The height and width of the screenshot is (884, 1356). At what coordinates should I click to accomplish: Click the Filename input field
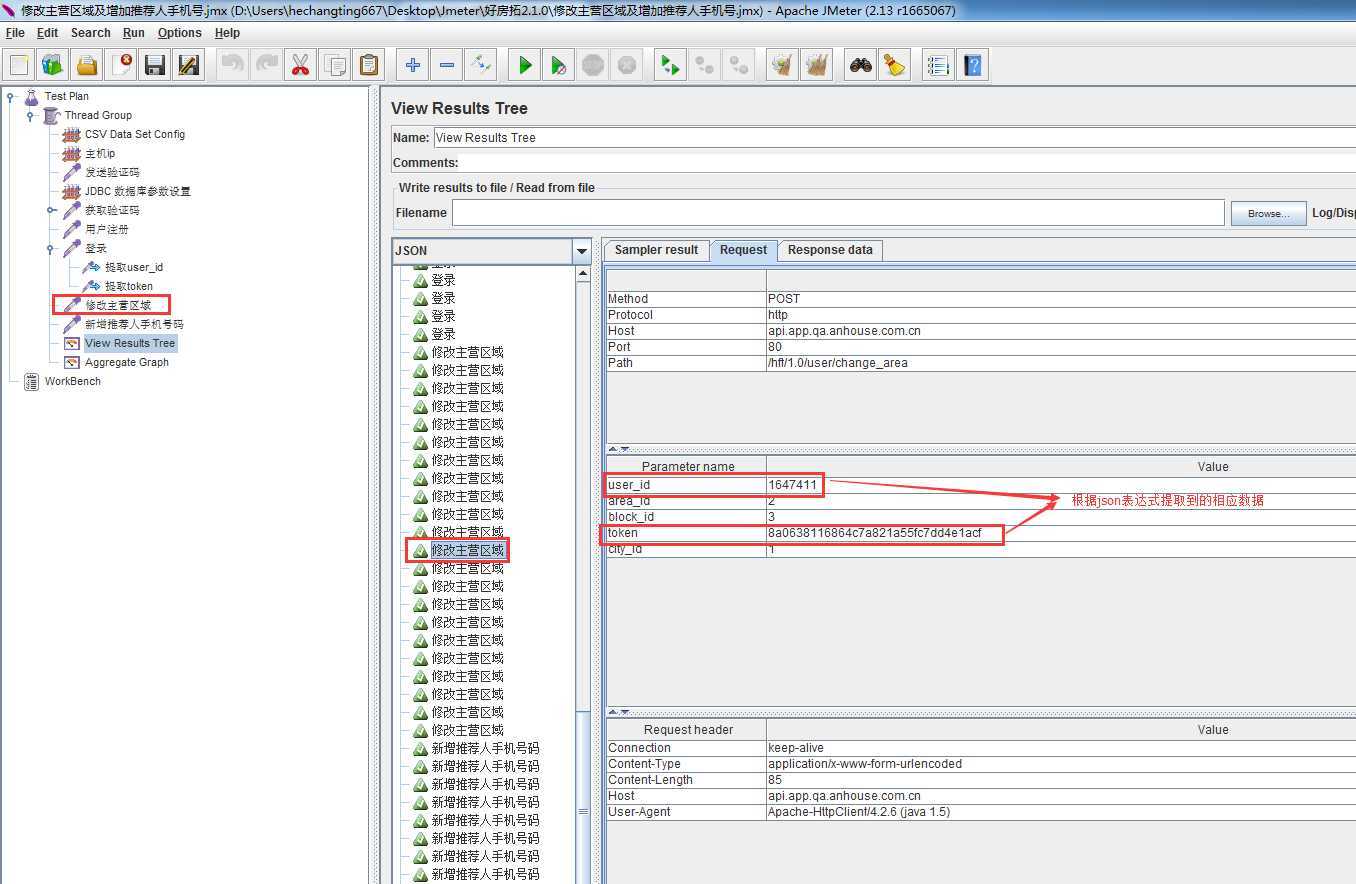tap(838, 213)
